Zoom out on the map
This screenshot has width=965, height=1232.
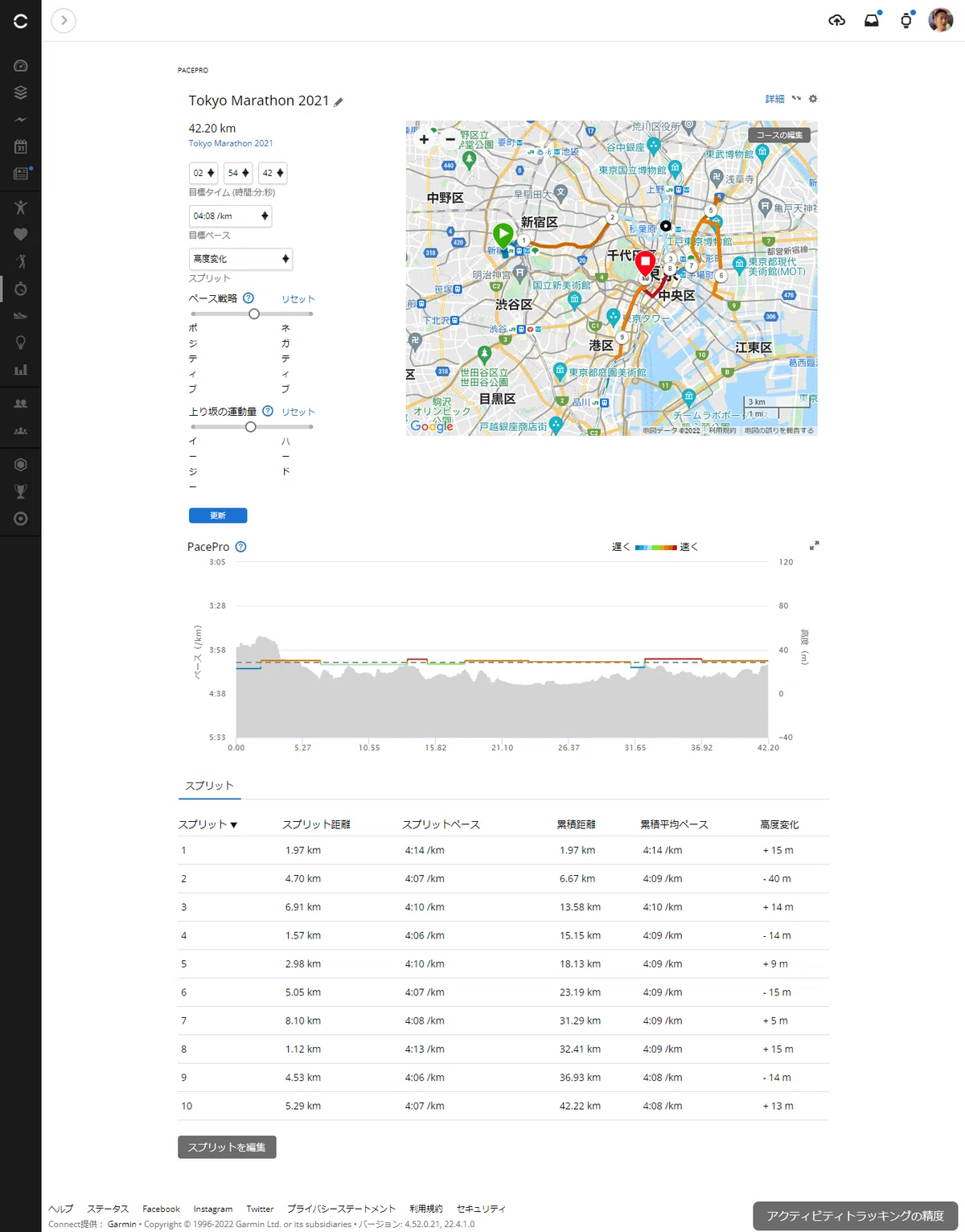tap(450, 139)
